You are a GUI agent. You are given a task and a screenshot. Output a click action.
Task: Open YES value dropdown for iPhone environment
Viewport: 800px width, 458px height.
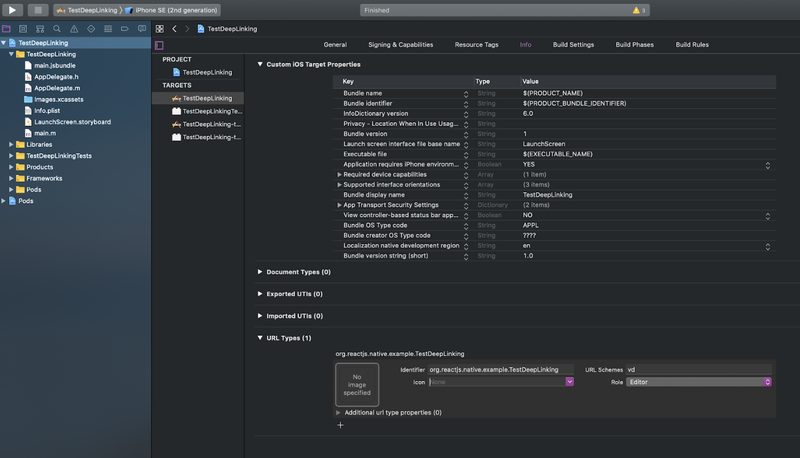[767, 165]
